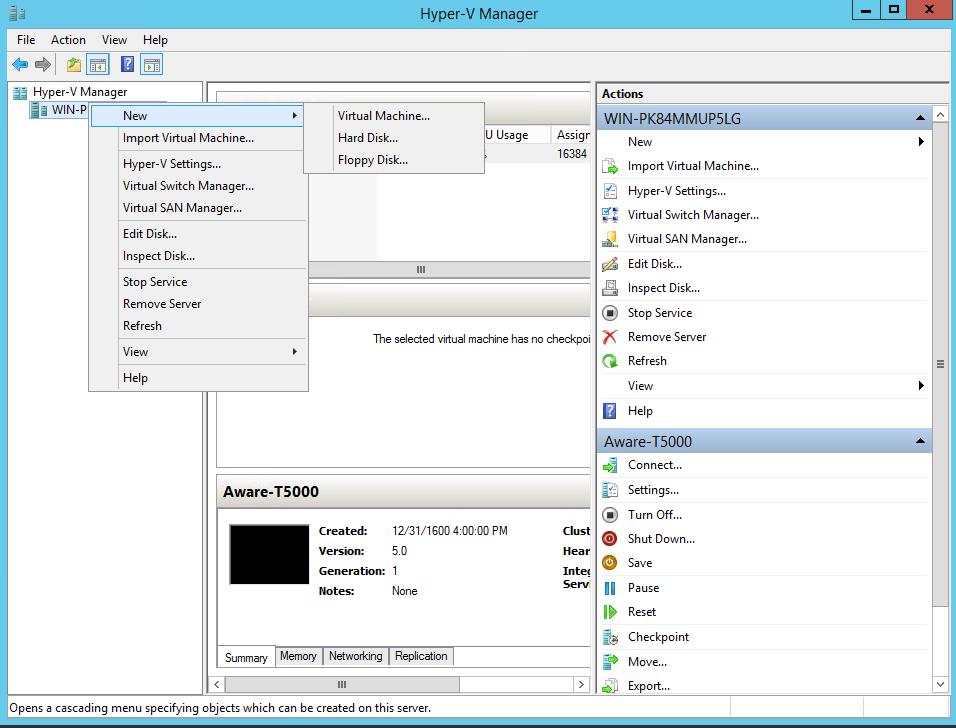Open the File menu

pos(26,40)
